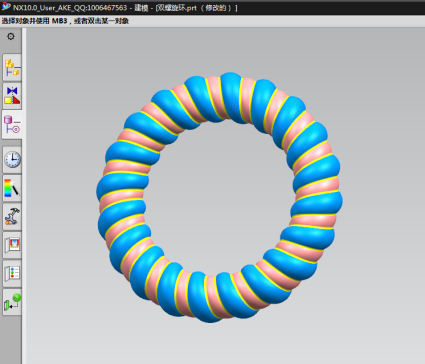Viewport: 425px width, 364px height.
Task: Open the color palette resource tab
Action: [x=12, y=188]
